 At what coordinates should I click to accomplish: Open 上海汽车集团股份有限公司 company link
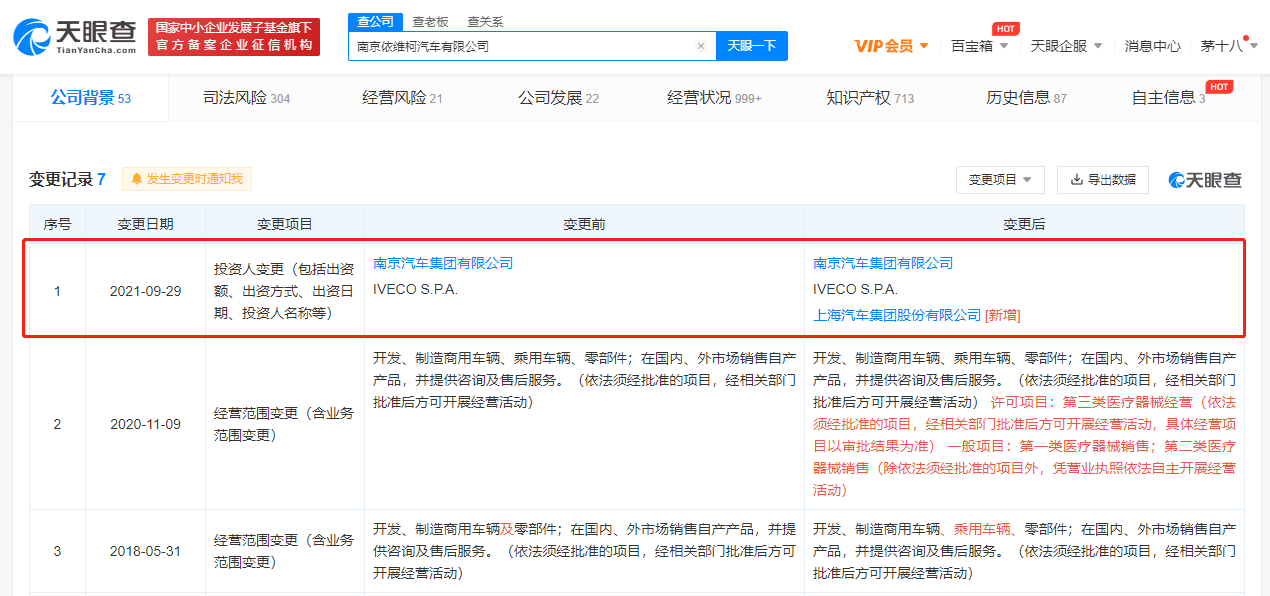pos(896,315)
